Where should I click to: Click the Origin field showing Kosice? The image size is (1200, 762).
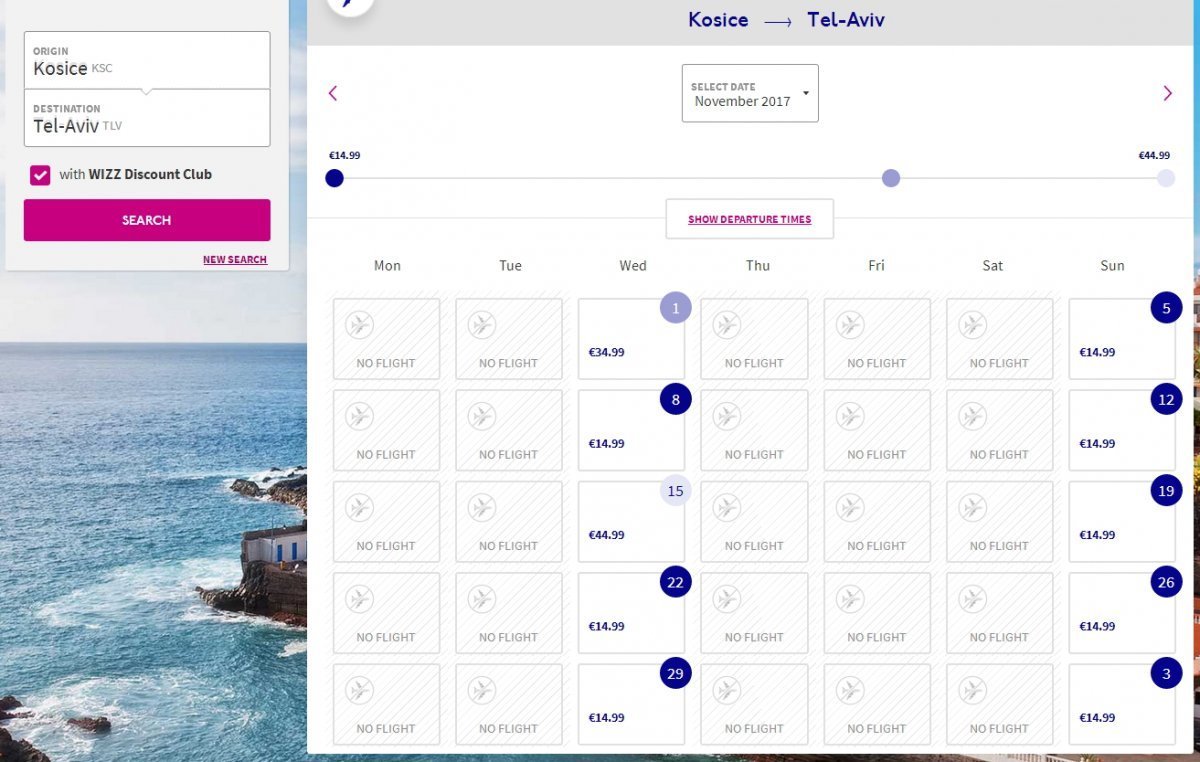(147, 61)
